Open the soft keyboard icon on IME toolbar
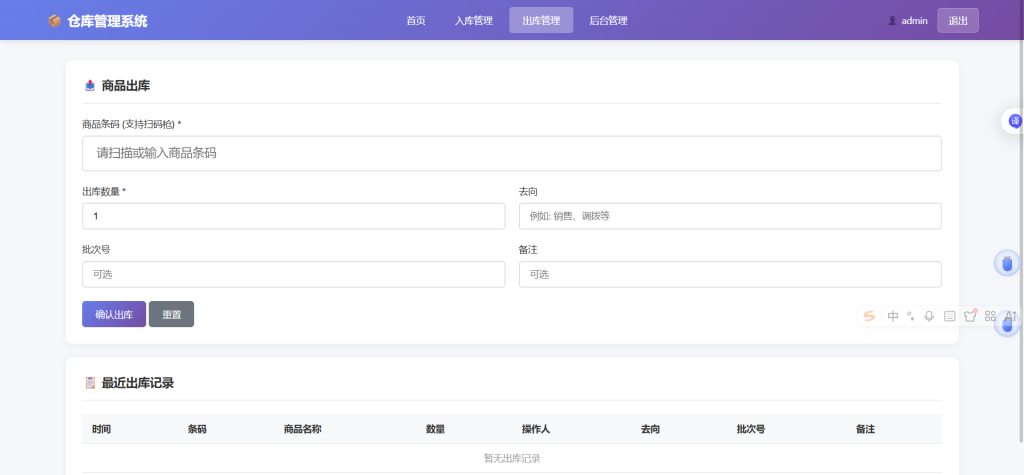The height and width of the screenshot is (475, 1024). 950,316
